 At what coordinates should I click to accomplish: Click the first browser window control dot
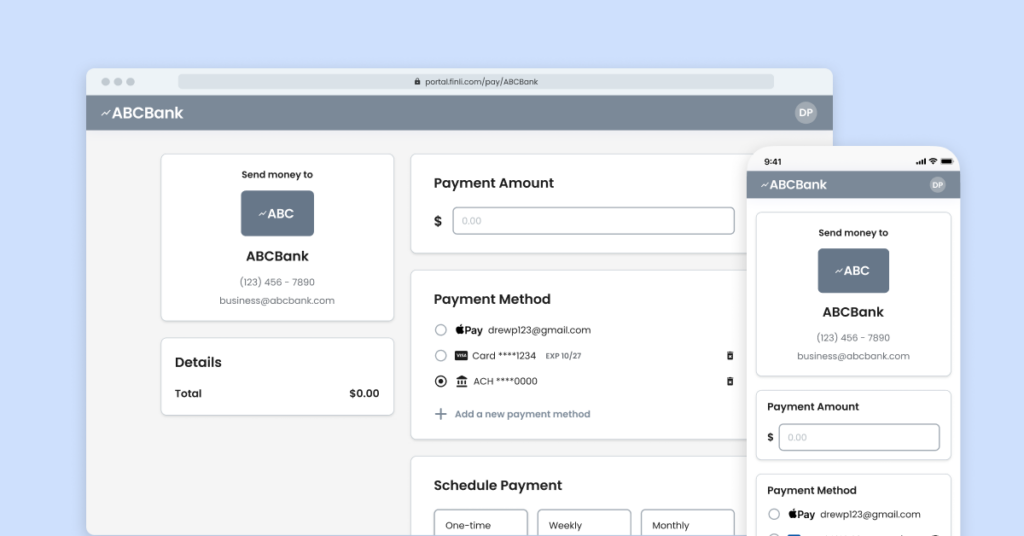tap(105, 82)
